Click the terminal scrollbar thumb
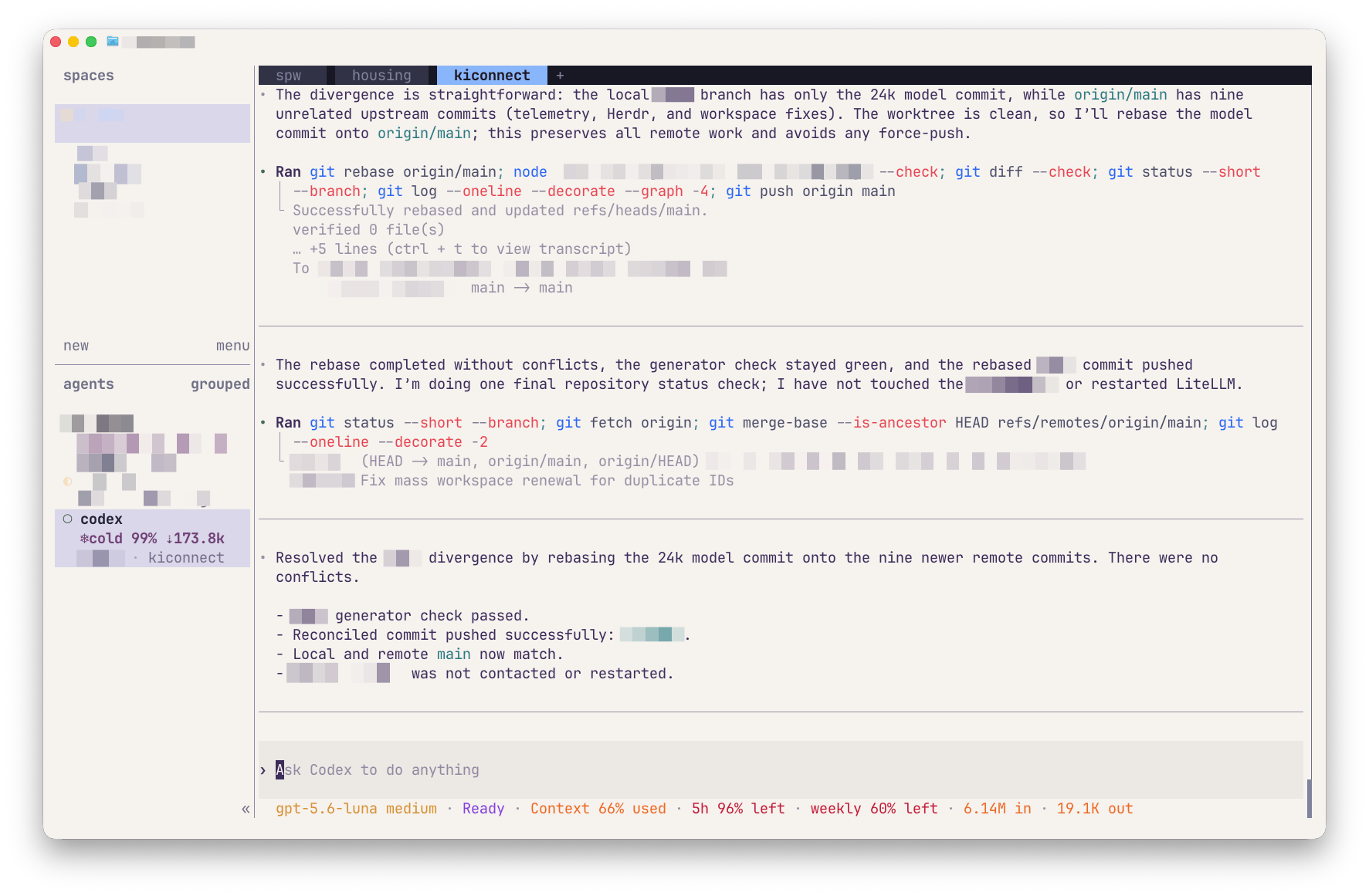 1309,799
